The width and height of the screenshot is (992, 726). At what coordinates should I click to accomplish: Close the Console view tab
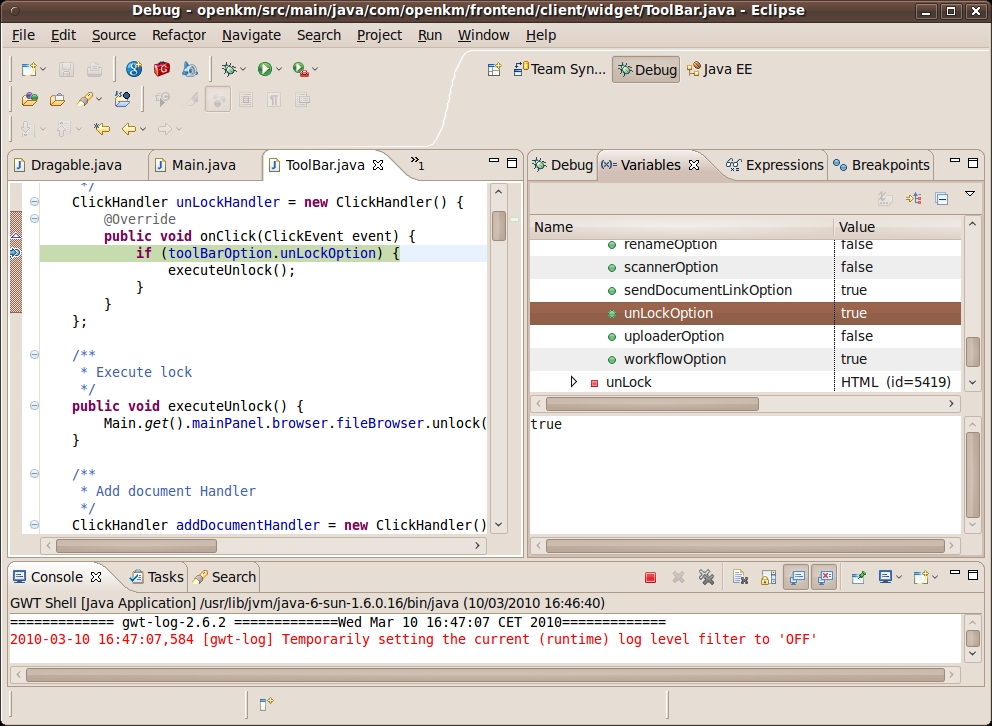(96, 577)
